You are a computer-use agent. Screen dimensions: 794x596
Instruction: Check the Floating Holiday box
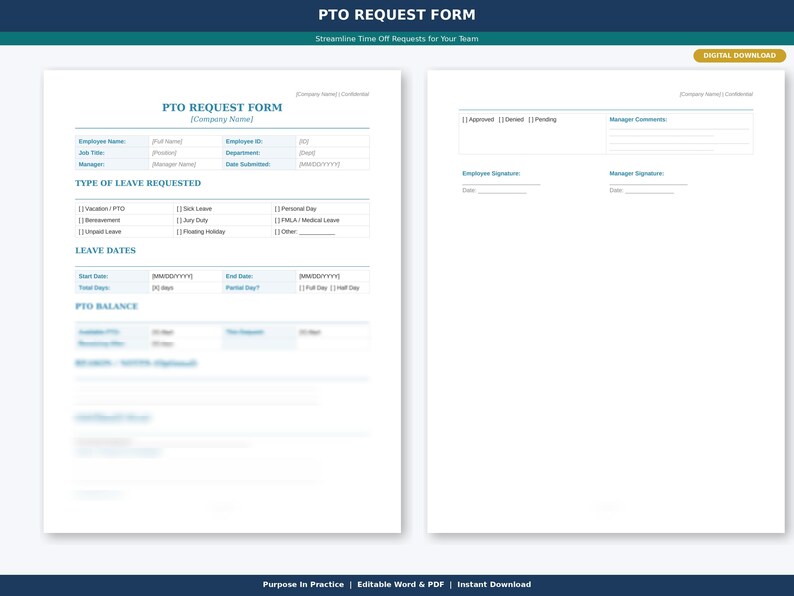(x=179, y=232)
